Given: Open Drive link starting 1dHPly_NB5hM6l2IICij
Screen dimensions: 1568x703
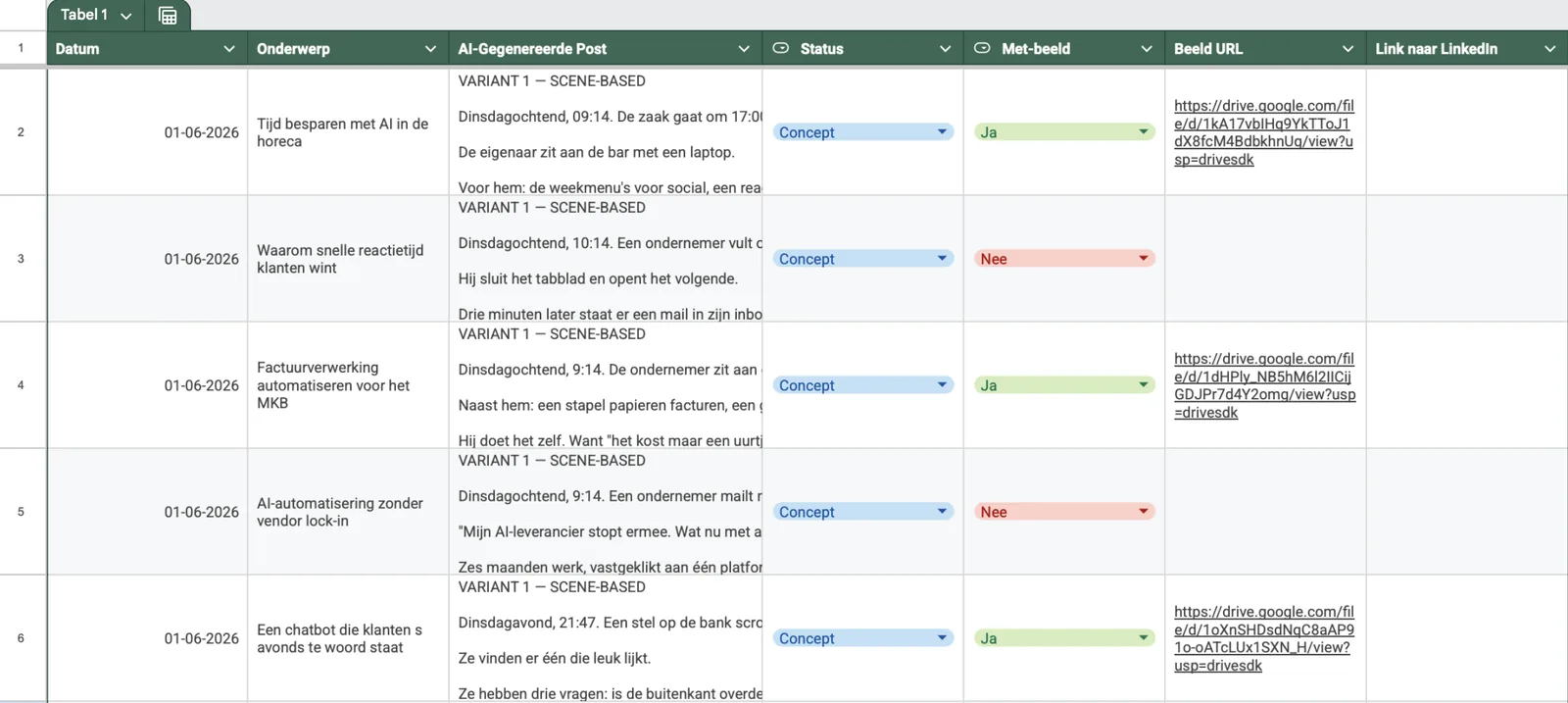Looking at the screenshot, I should [x=1264, y=385].
